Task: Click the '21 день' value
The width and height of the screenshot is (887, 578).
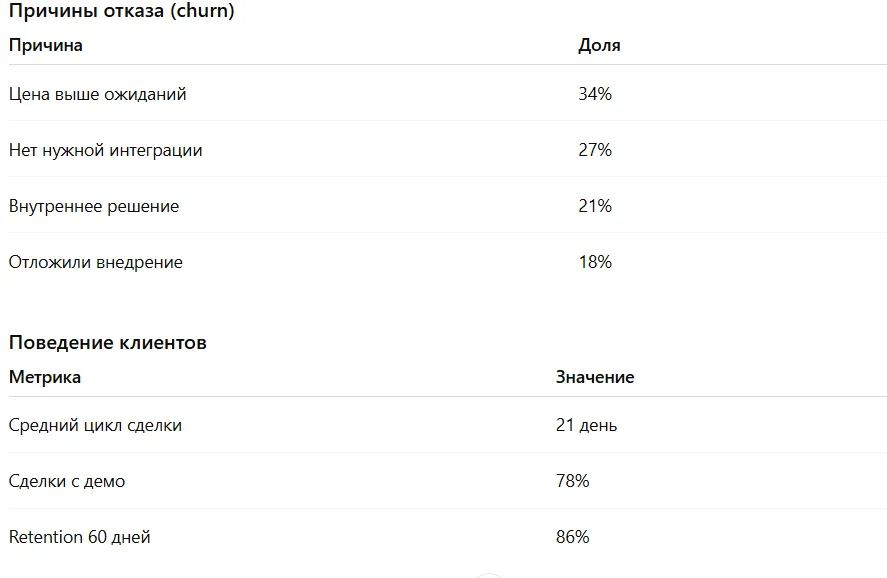Action: coord(586,425)
